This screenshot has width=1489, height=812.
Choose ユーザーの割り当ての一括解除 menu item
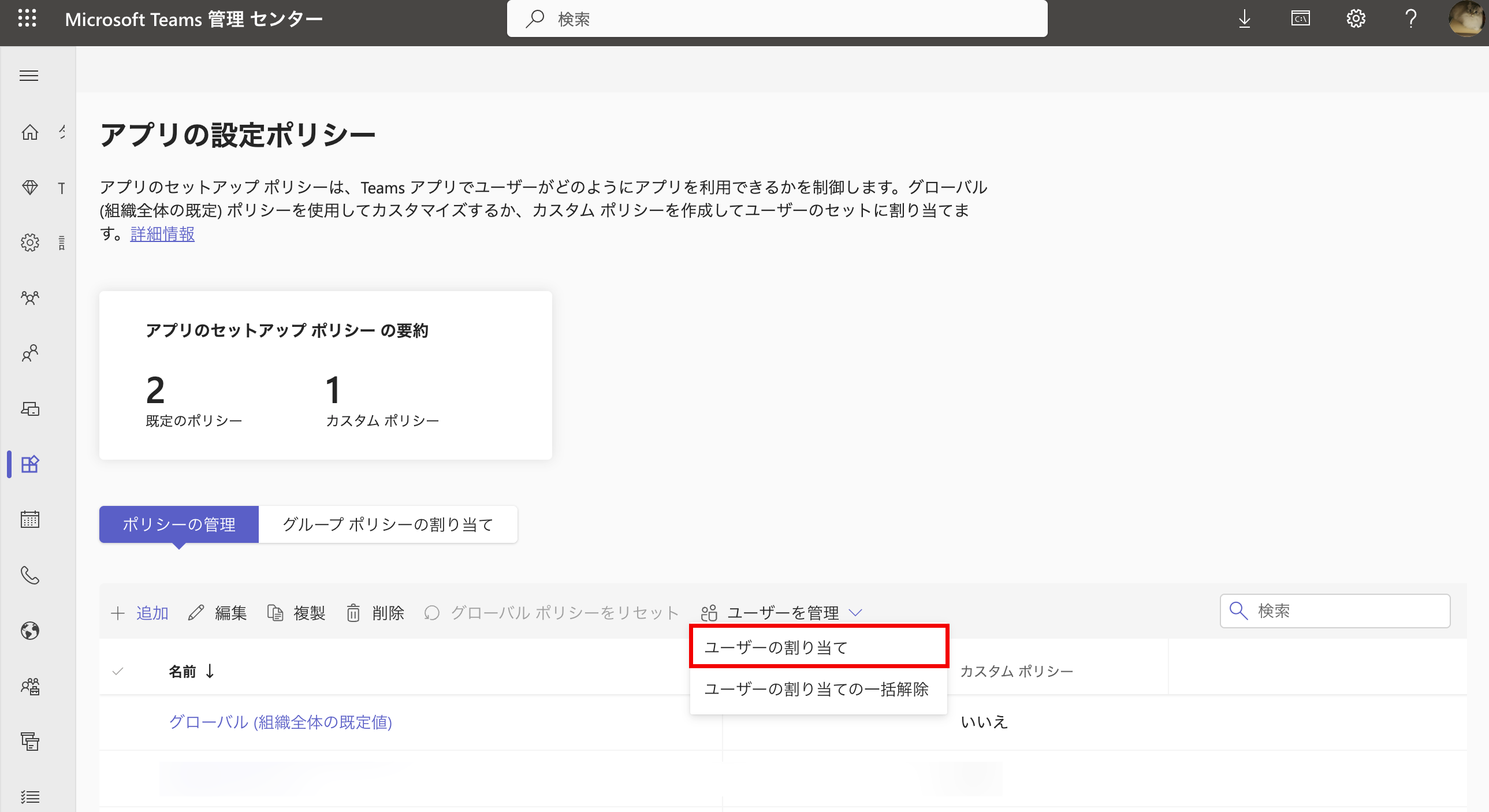(818, 689)
